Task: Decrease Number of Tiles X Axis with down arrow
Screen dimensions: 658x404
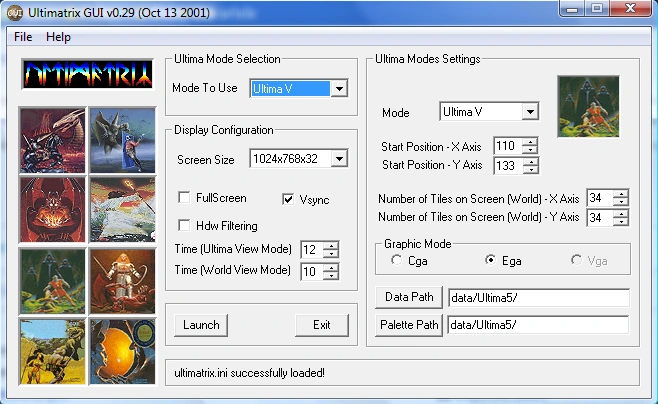Action: pos(621,201)
